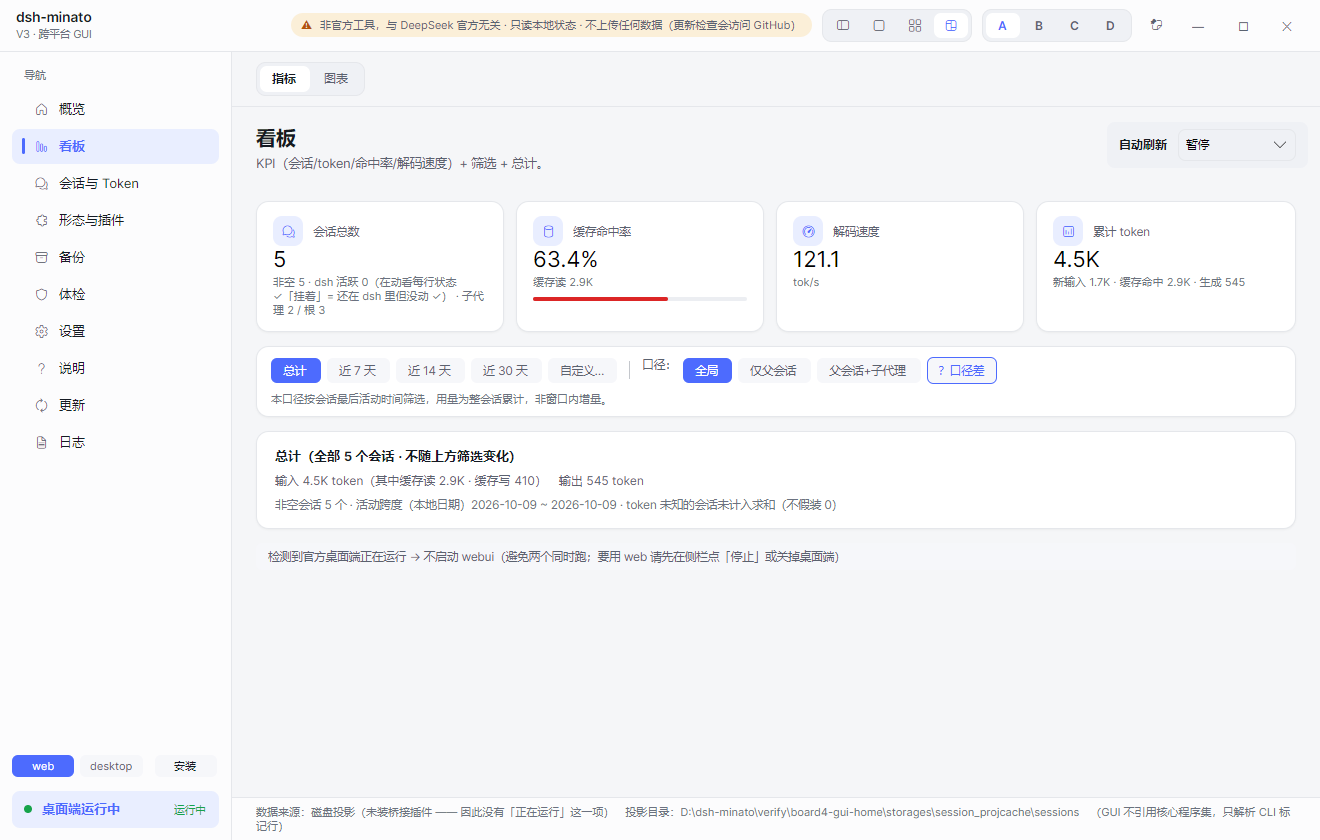1320x840 pixels.
Task: Open 设置 via its gear icon
Action: coord(41,331)
